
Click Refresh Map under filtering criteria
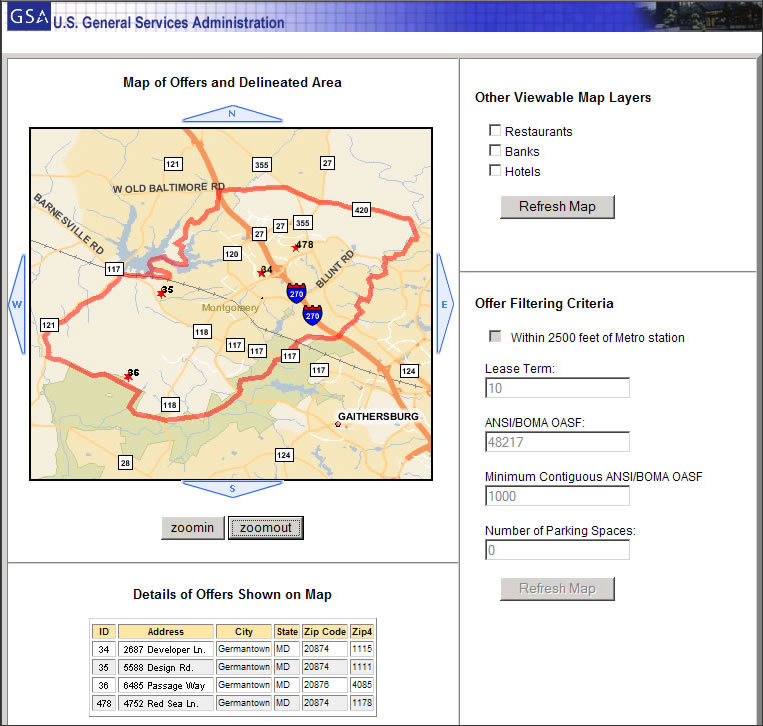click(x=557, y=589)
